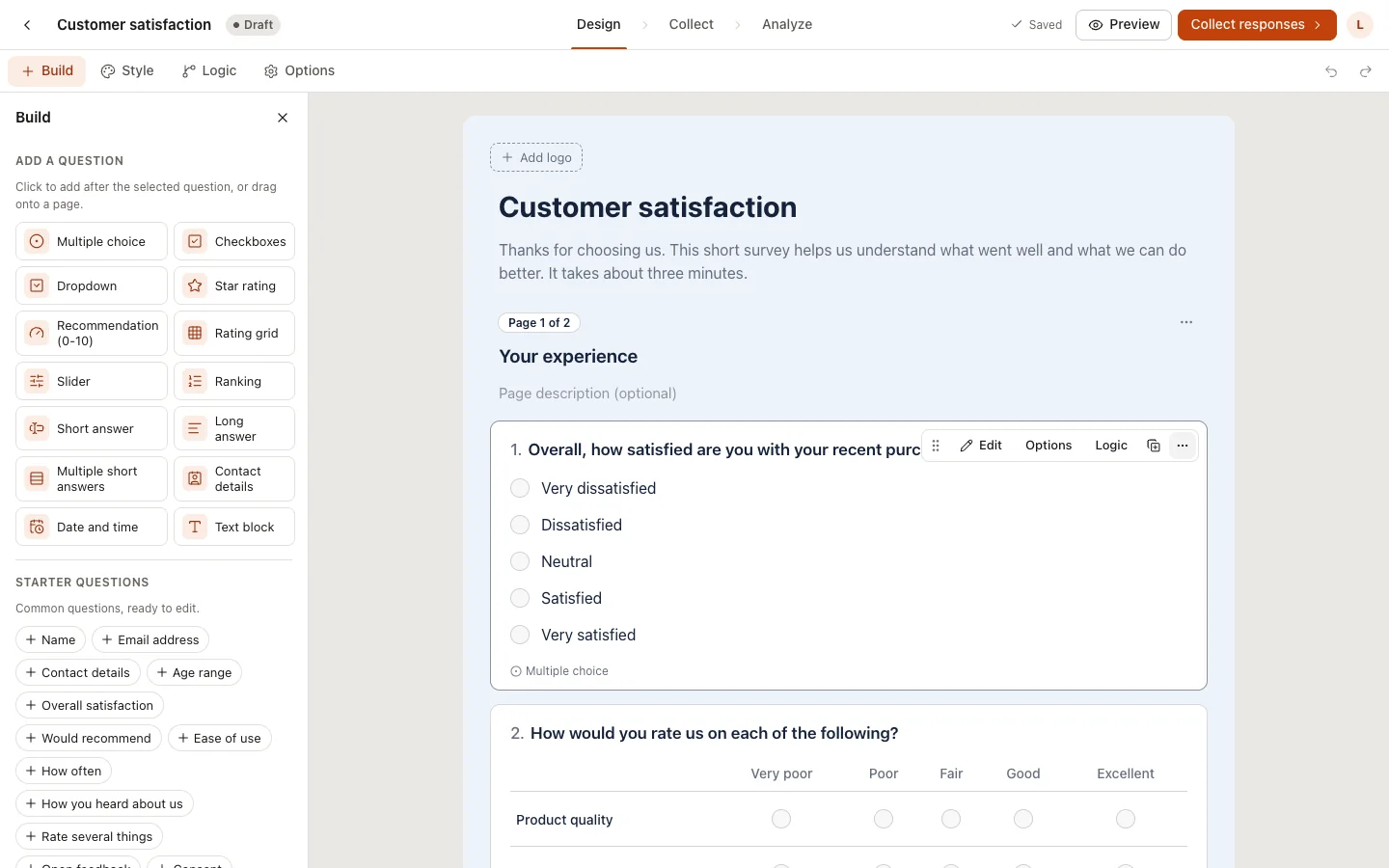Add a Short answer question

point(92,428)
